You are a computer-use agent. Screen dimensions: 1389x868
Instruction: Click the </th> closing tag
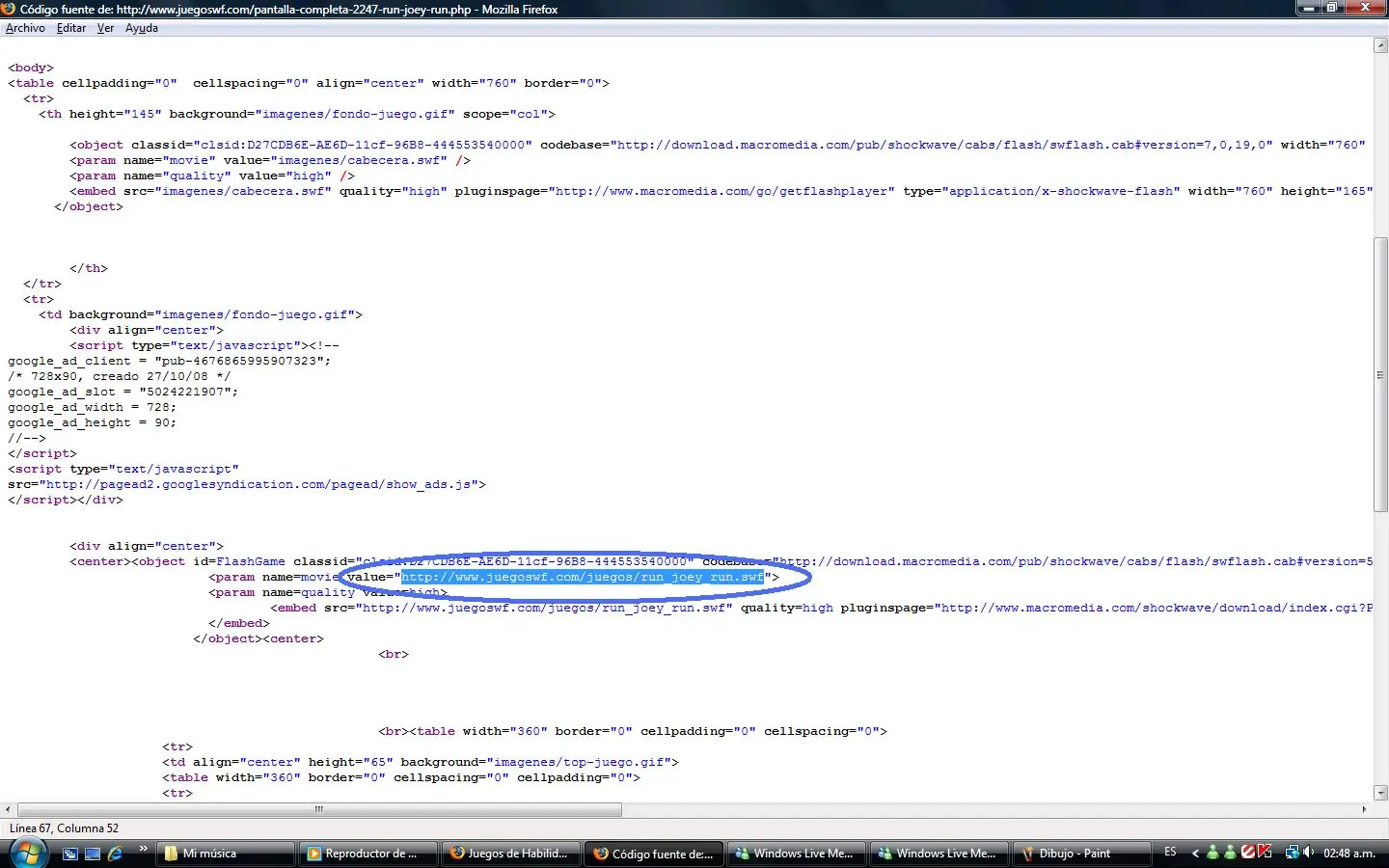(89, 268)
